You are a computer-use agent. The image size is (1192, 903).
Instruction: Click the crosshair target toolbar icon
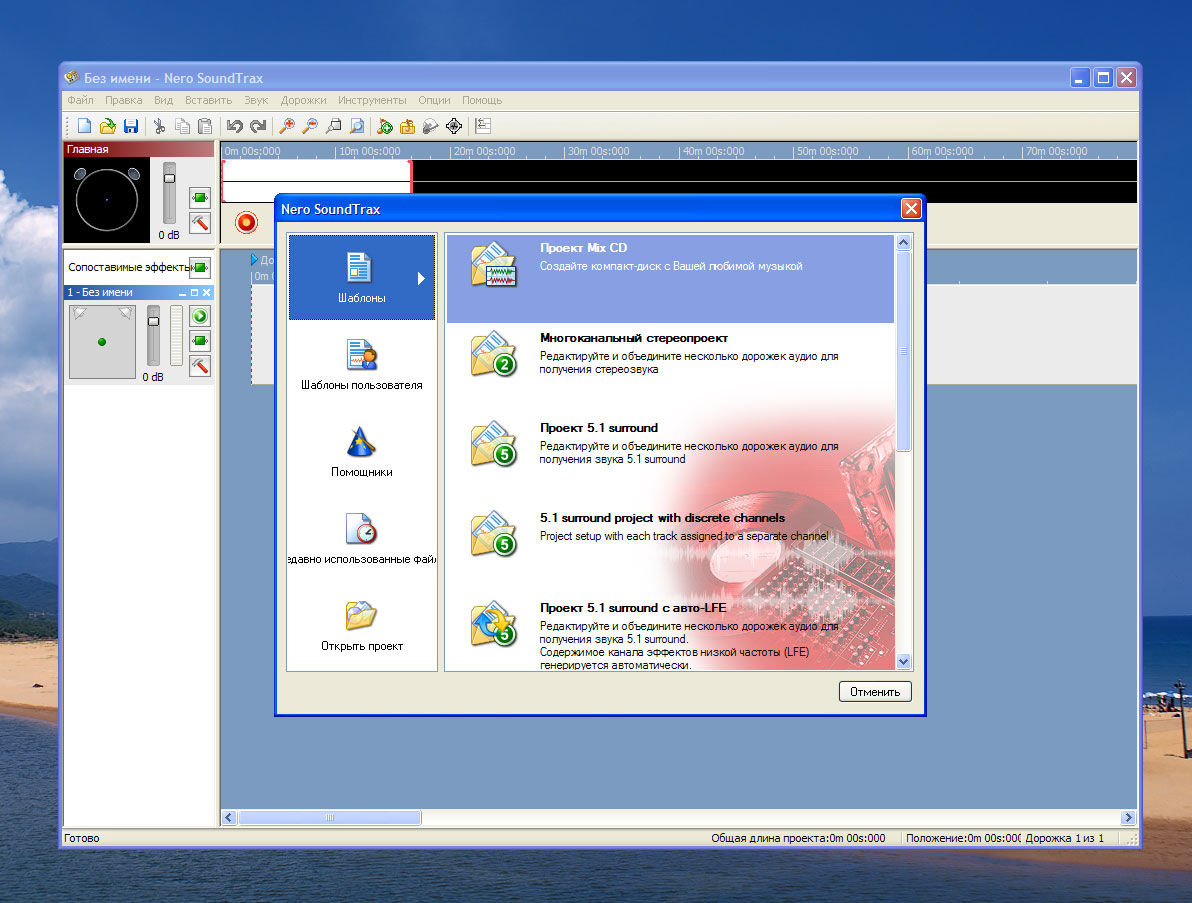click(454, 126)
